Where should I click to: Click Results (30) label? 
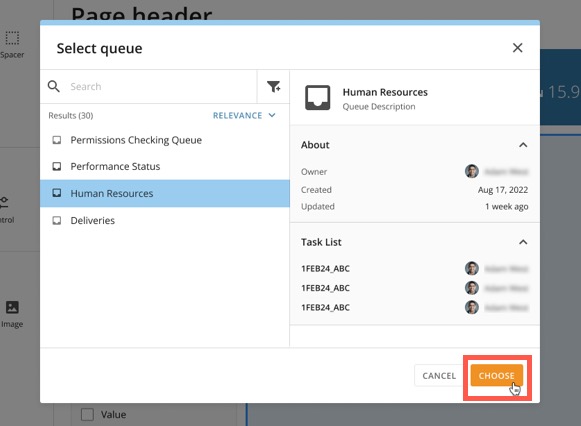[x=71, y=116]
